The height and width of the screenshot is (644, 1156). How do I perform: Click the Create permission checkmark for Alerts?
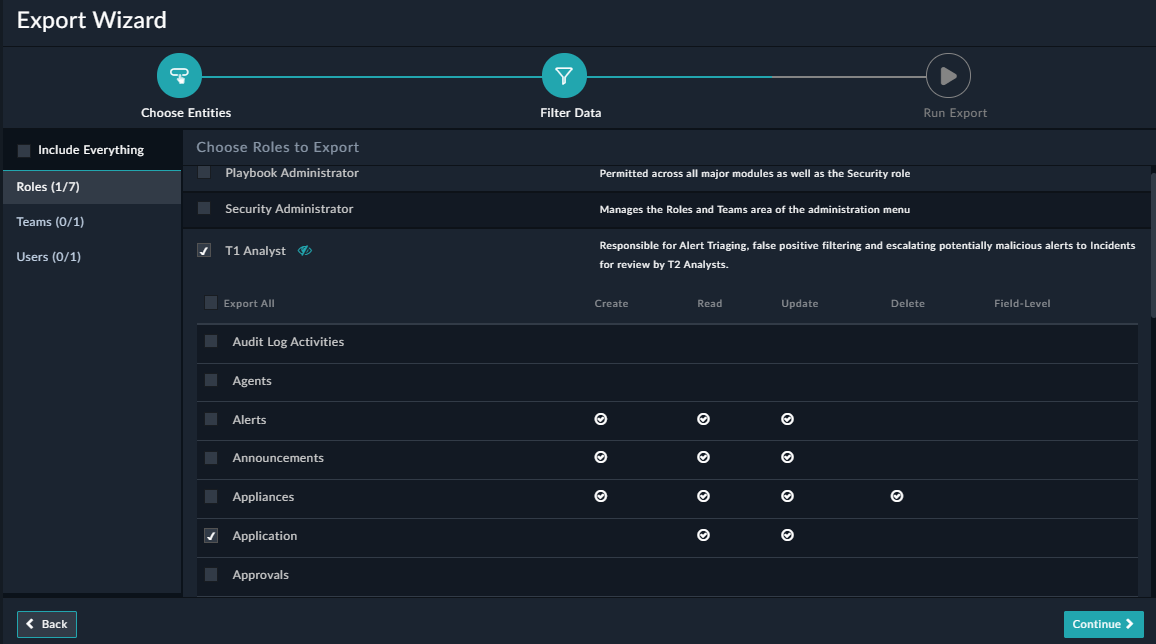600,419
